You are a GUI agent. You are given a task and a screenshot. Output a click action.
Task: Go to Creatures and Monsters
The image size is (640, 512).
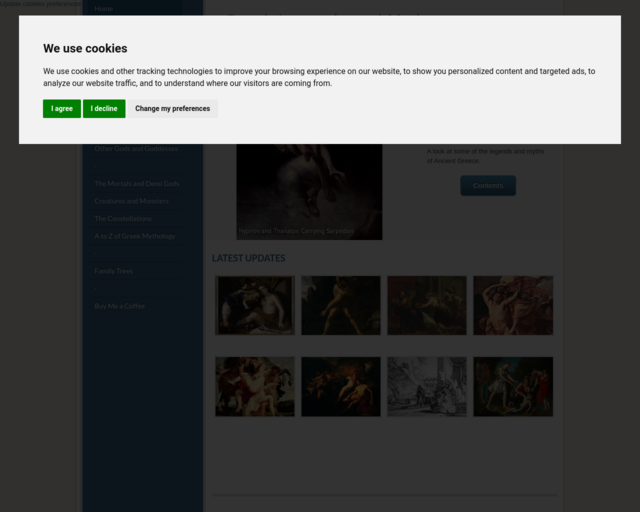(131, 201)
